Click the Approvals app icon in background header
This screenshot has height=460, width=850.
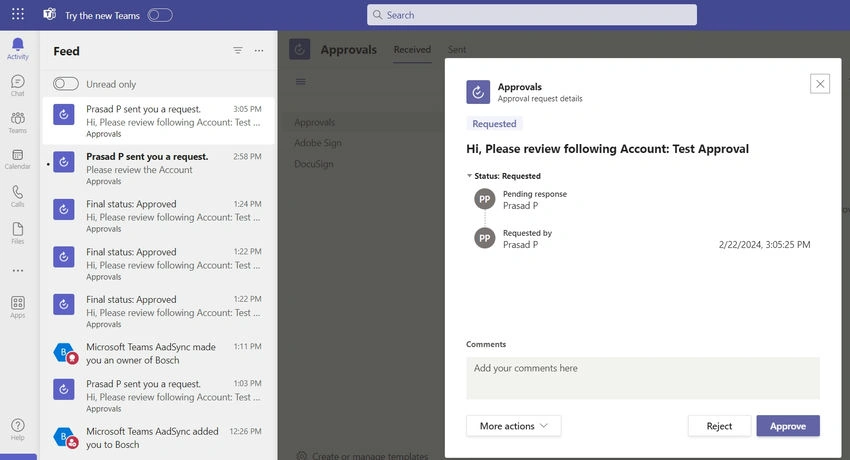coord(300,49)
